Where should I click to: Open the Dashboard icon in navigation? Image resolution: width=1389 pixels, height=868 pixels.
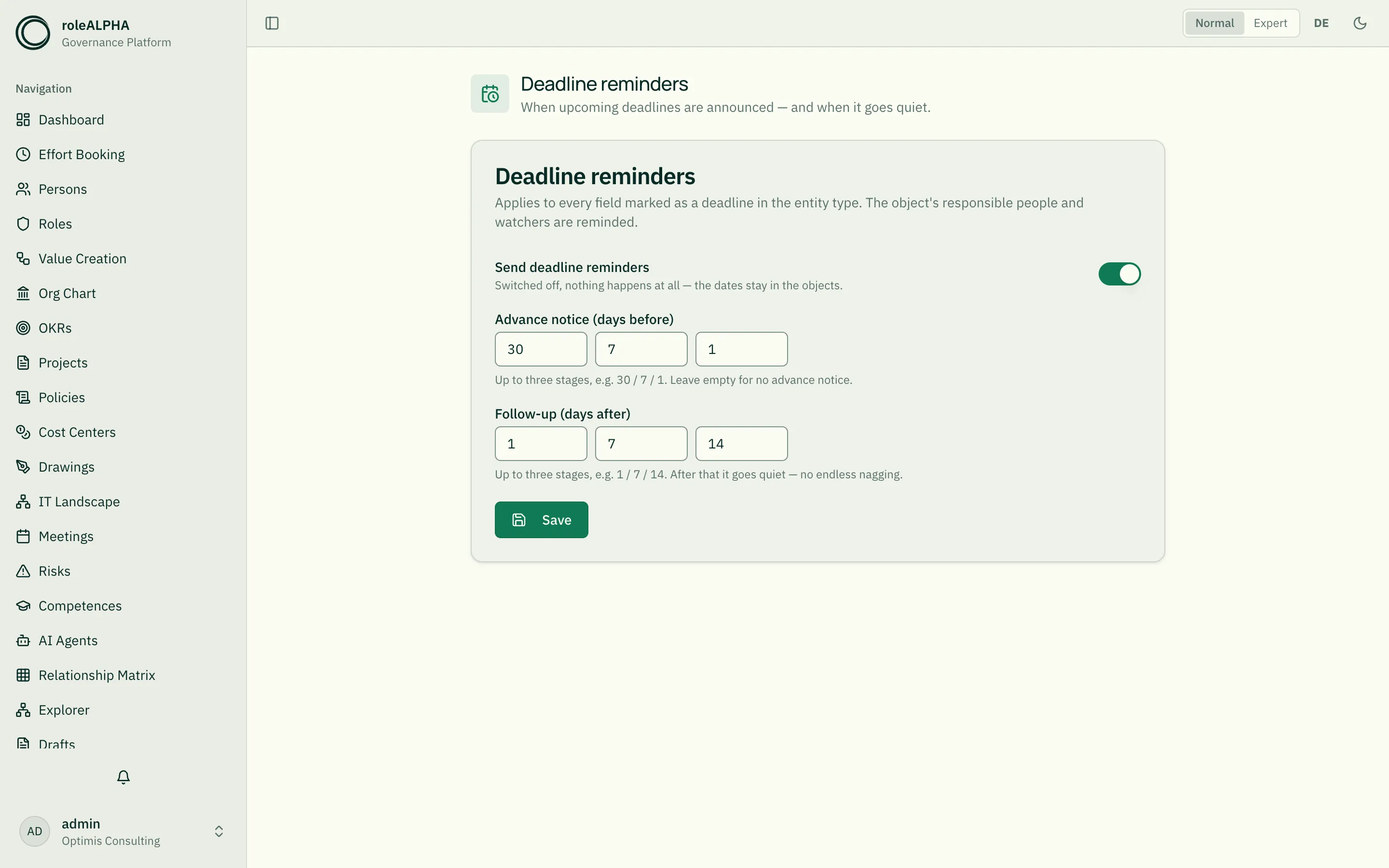pos(23,120)
